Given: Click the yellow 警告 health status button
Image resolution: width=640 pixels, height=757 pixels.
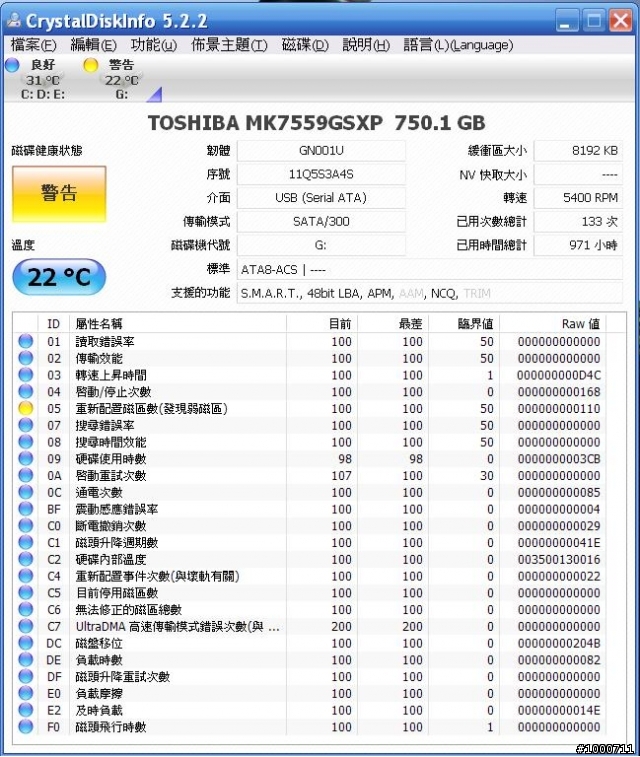Looking at the screenshot, I should point(59,194).
